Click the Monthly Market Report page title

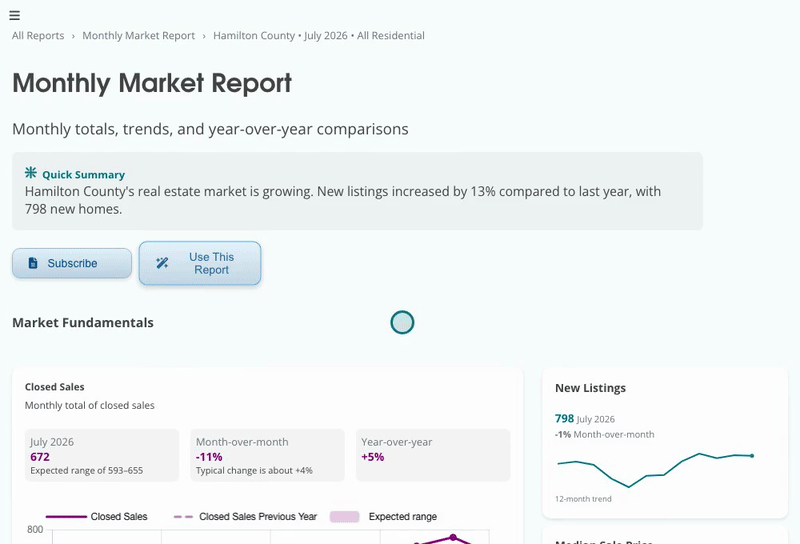(152, 83)
